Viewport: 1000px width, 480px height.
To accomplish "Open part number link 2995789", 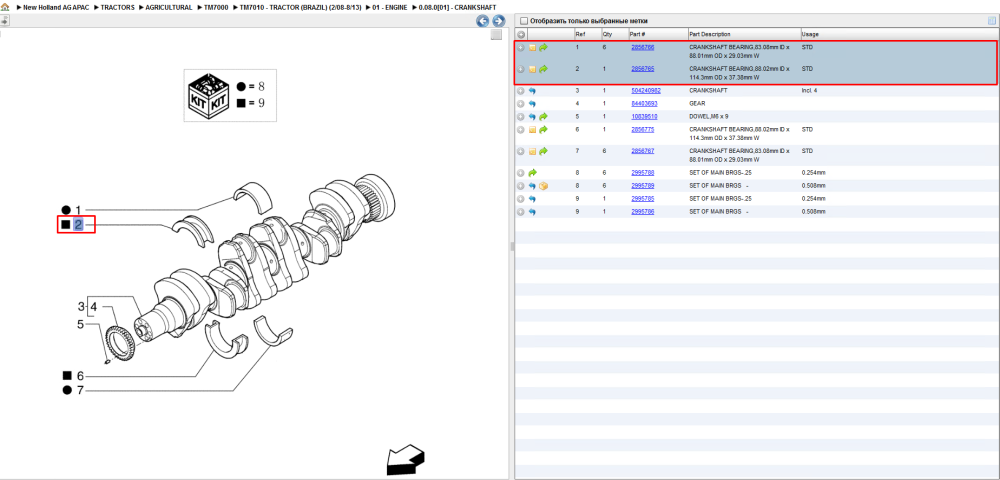I will tap(642, 185).
